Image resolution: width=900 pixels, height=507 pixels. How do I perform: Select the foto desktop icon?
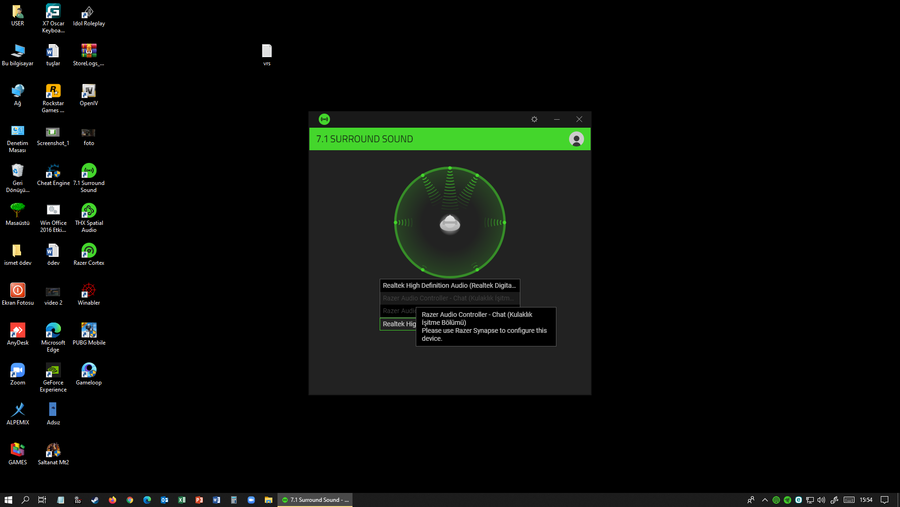pyautogui.click(x=88, y=136)
